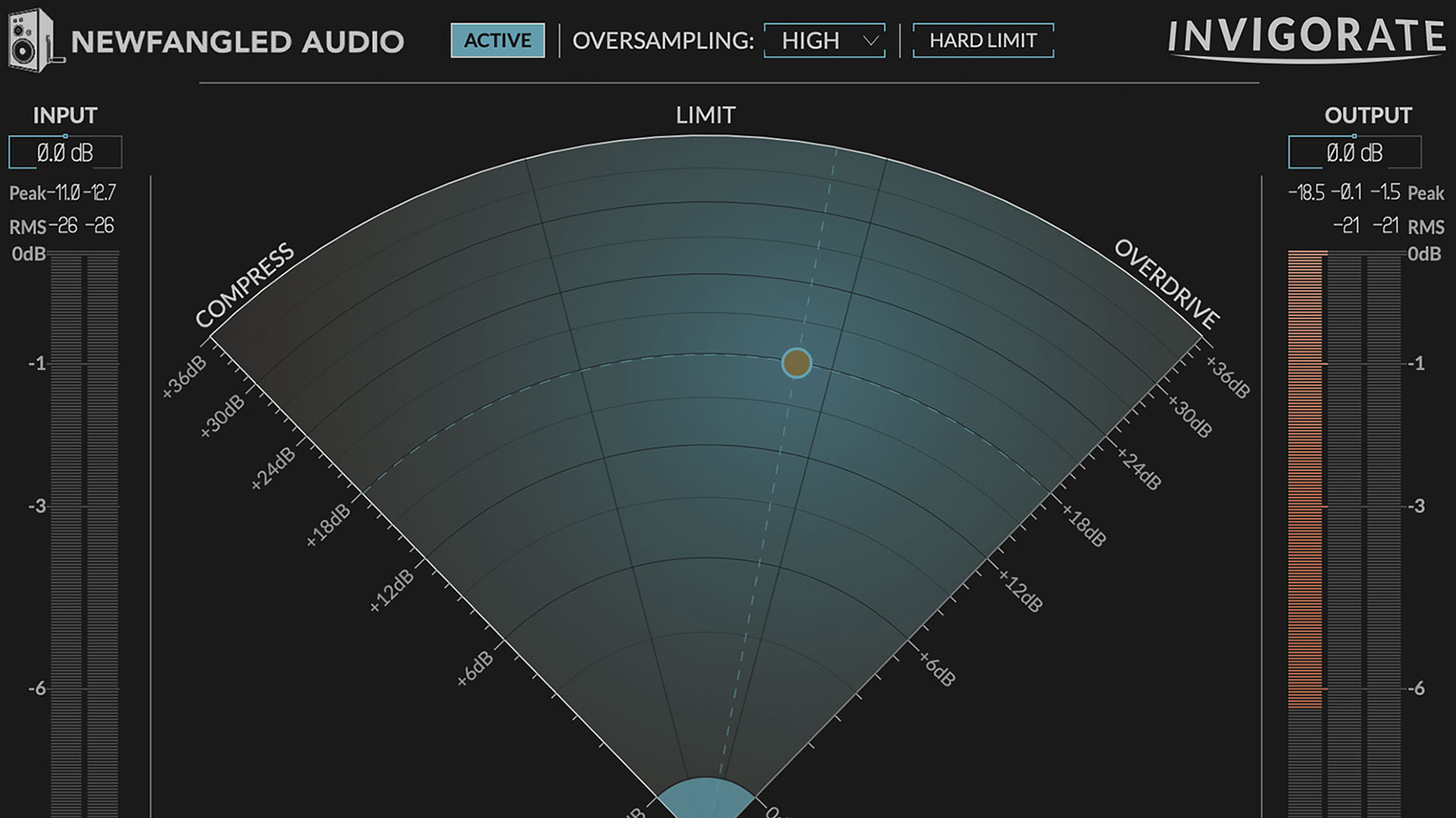Click the COMPRESS label on the left edge

(245, 286)
